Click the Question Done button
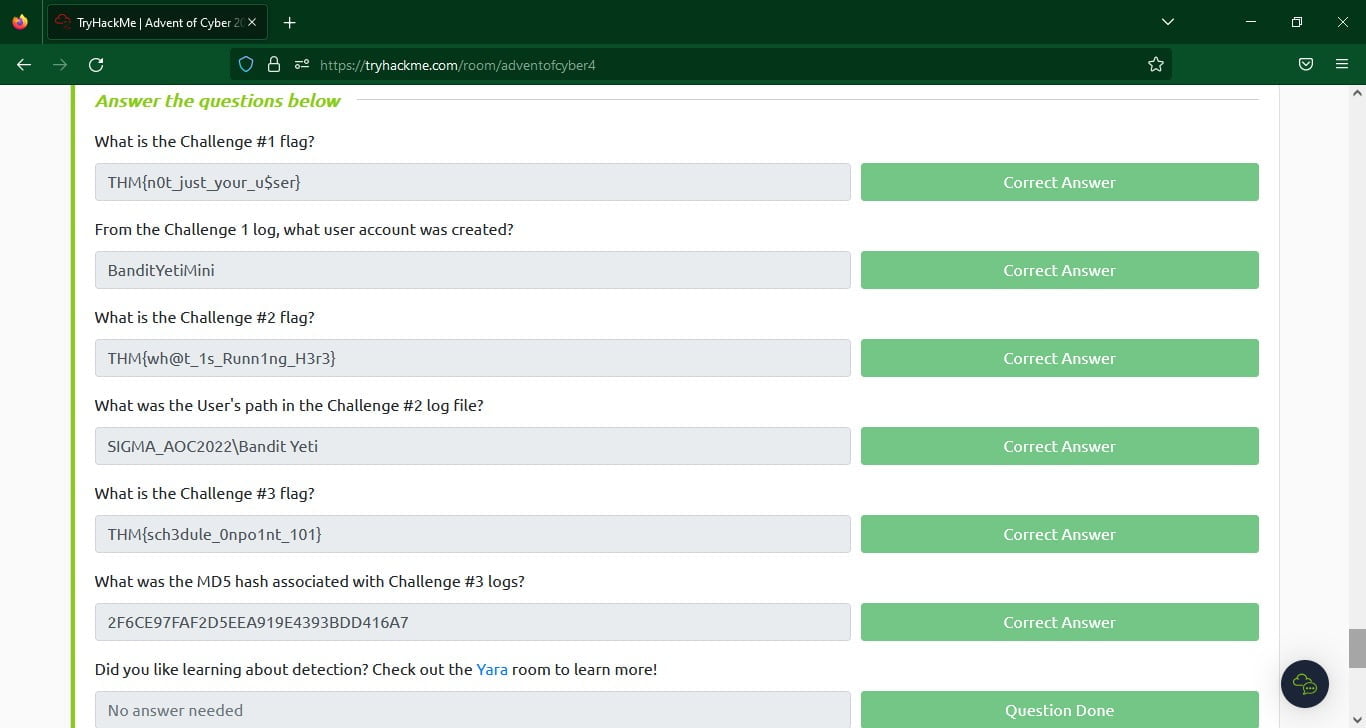Viewport: 1366px width, 728px height. pos(1060,709)
